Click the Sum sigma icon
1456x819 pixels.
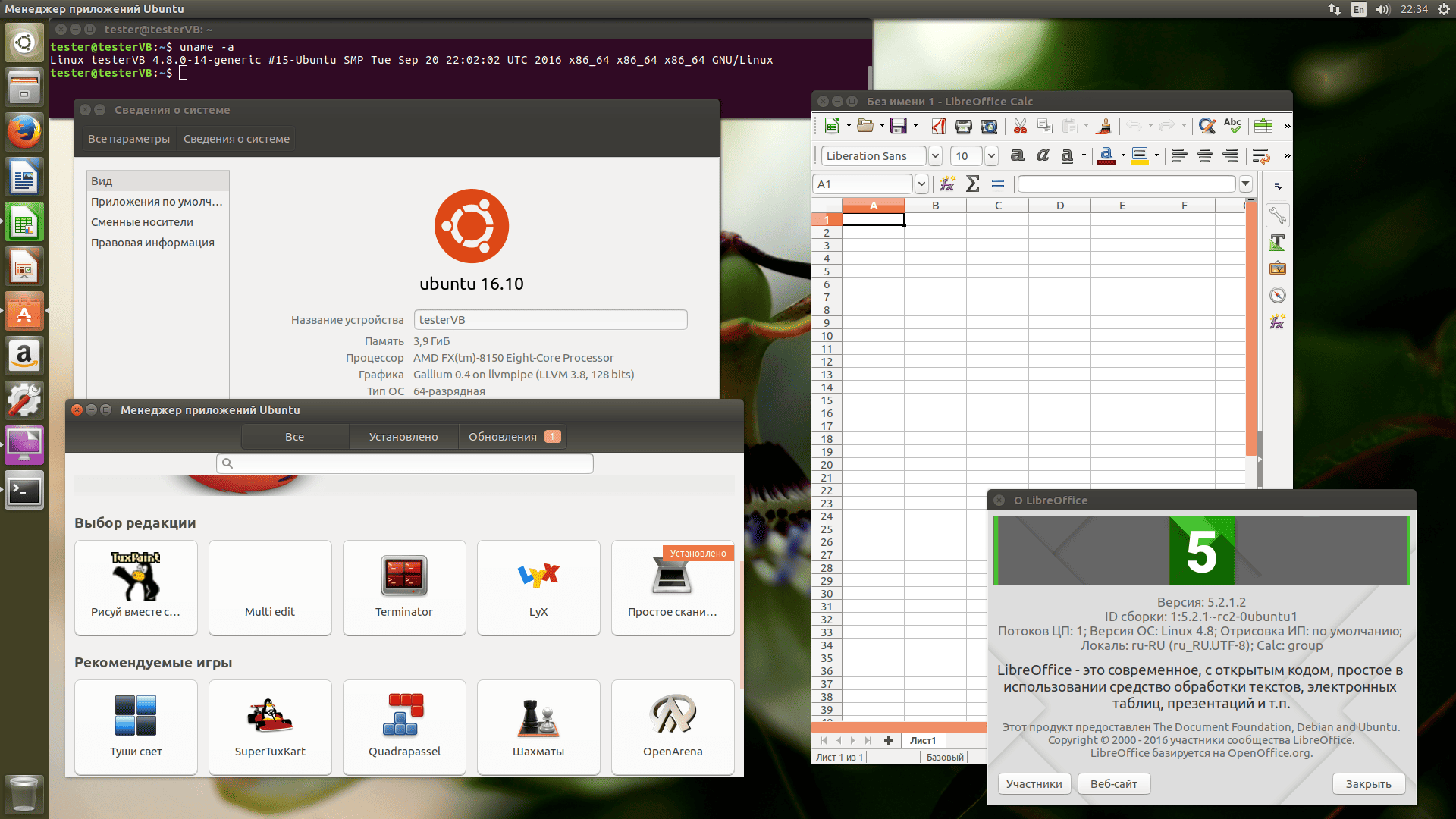point(973,184)
